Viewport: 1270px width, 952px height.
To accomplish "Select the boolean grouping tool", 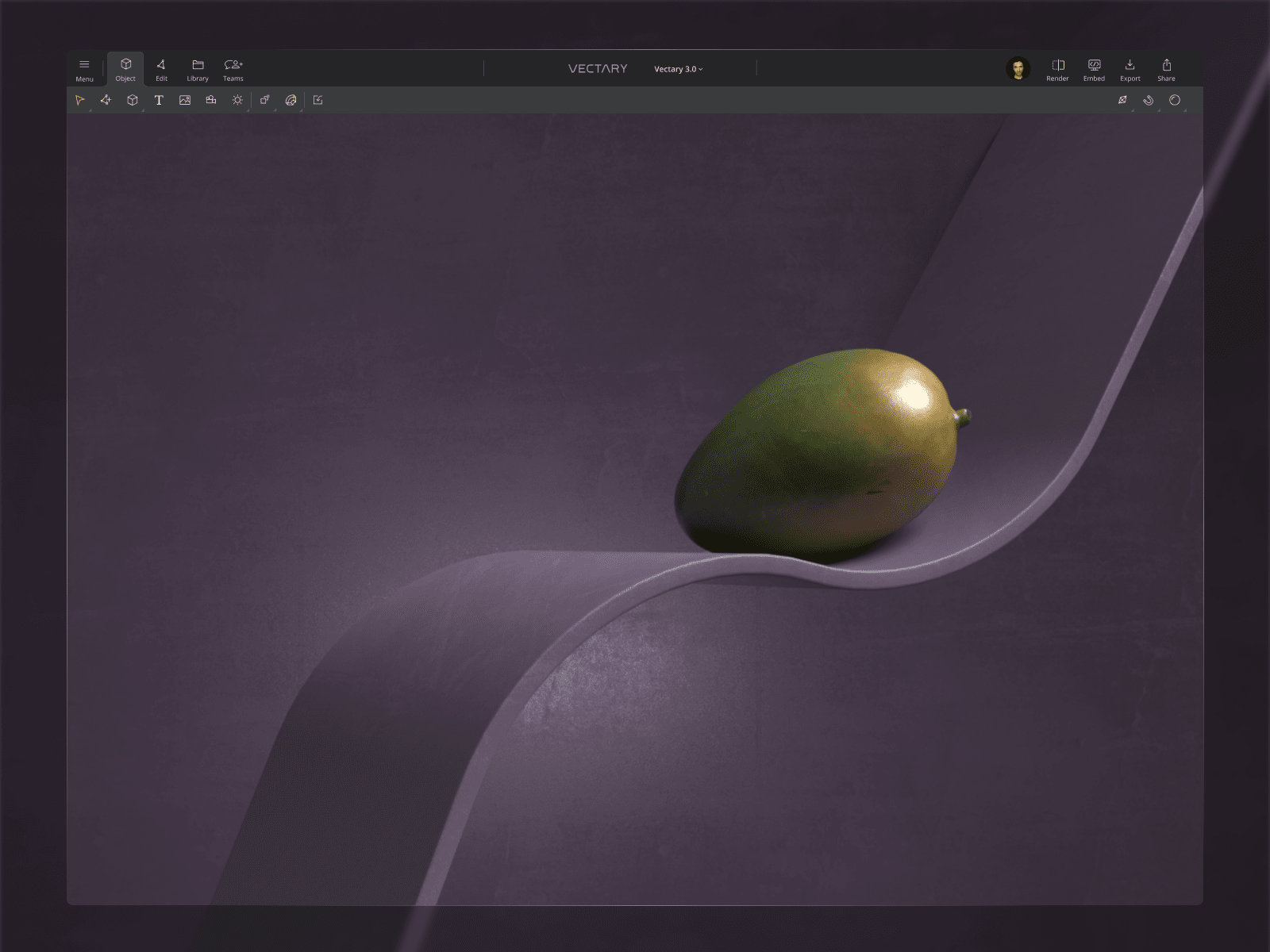I will click(x=265, y=100).
